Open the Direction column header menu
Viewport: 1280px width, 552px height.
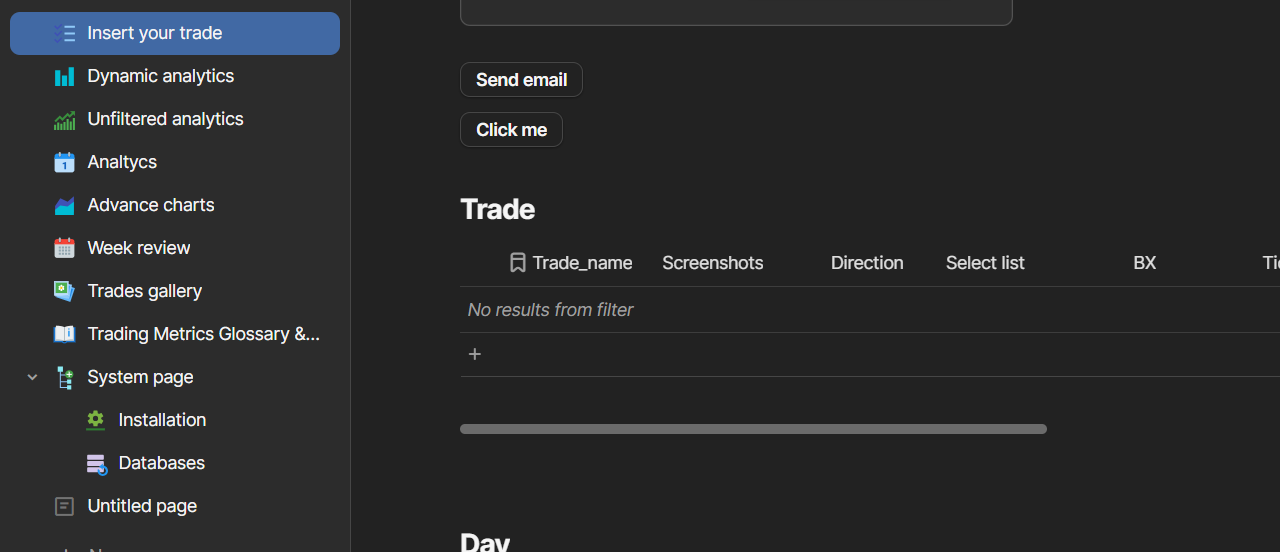click(866, 263)
